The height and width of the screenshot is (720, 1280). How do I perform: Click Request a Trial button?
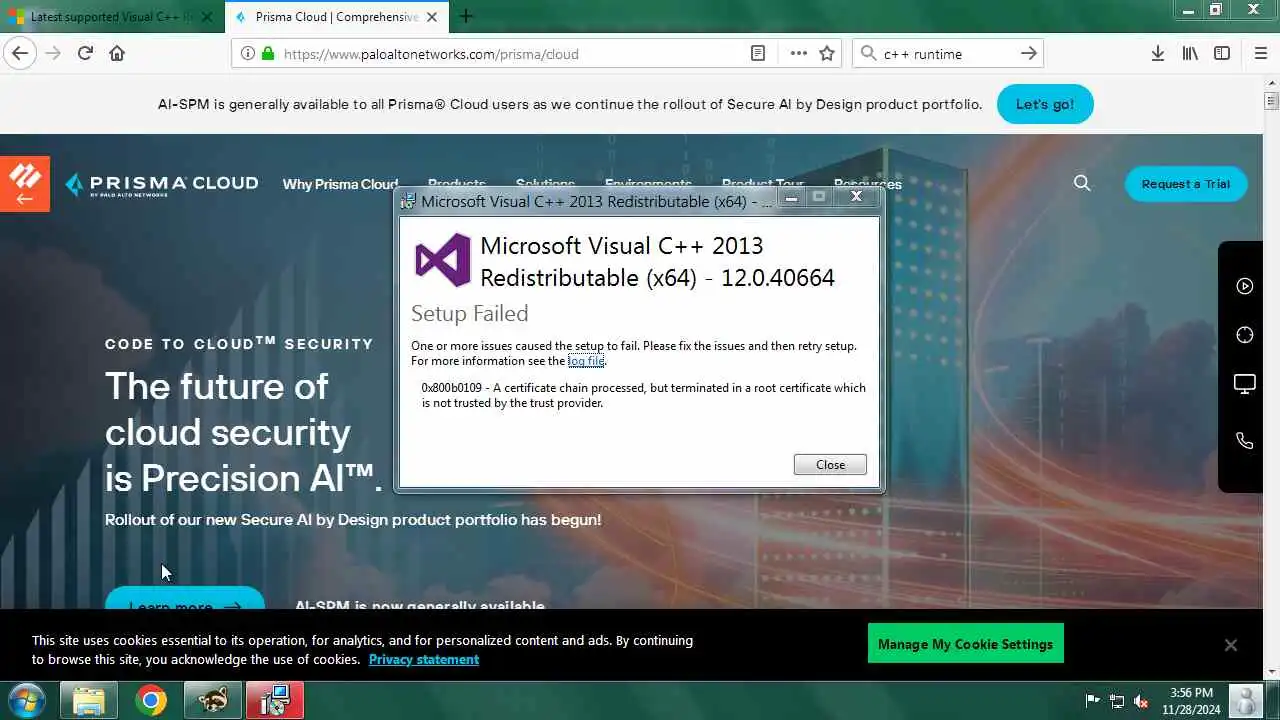tap(1186, 184)
